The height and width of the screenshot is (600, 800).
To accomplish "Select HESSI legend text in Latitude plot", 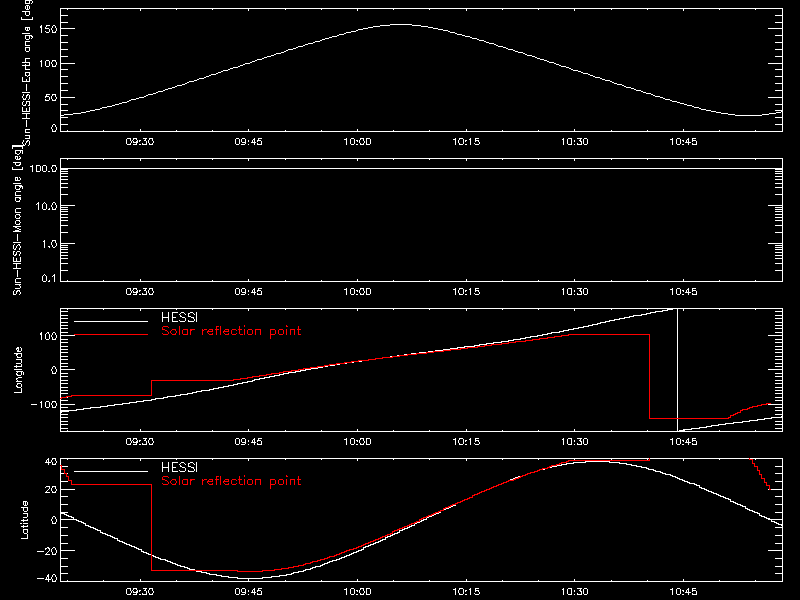I will [179, 467].
